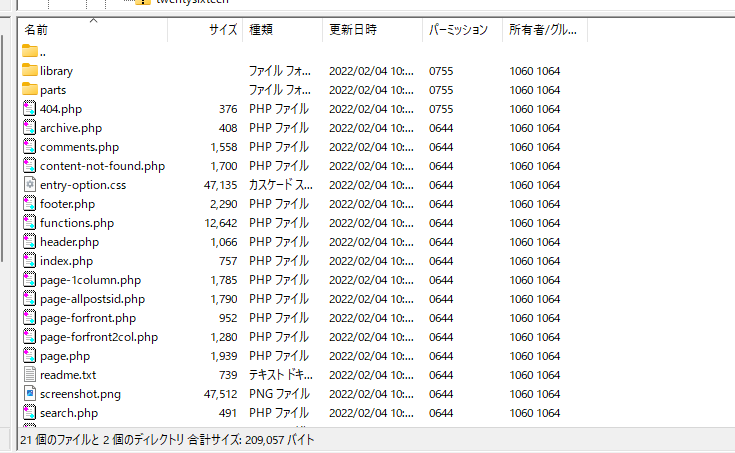Click the readme.txt file icon
Screen dimensions: 735x453
pos(30,375)
